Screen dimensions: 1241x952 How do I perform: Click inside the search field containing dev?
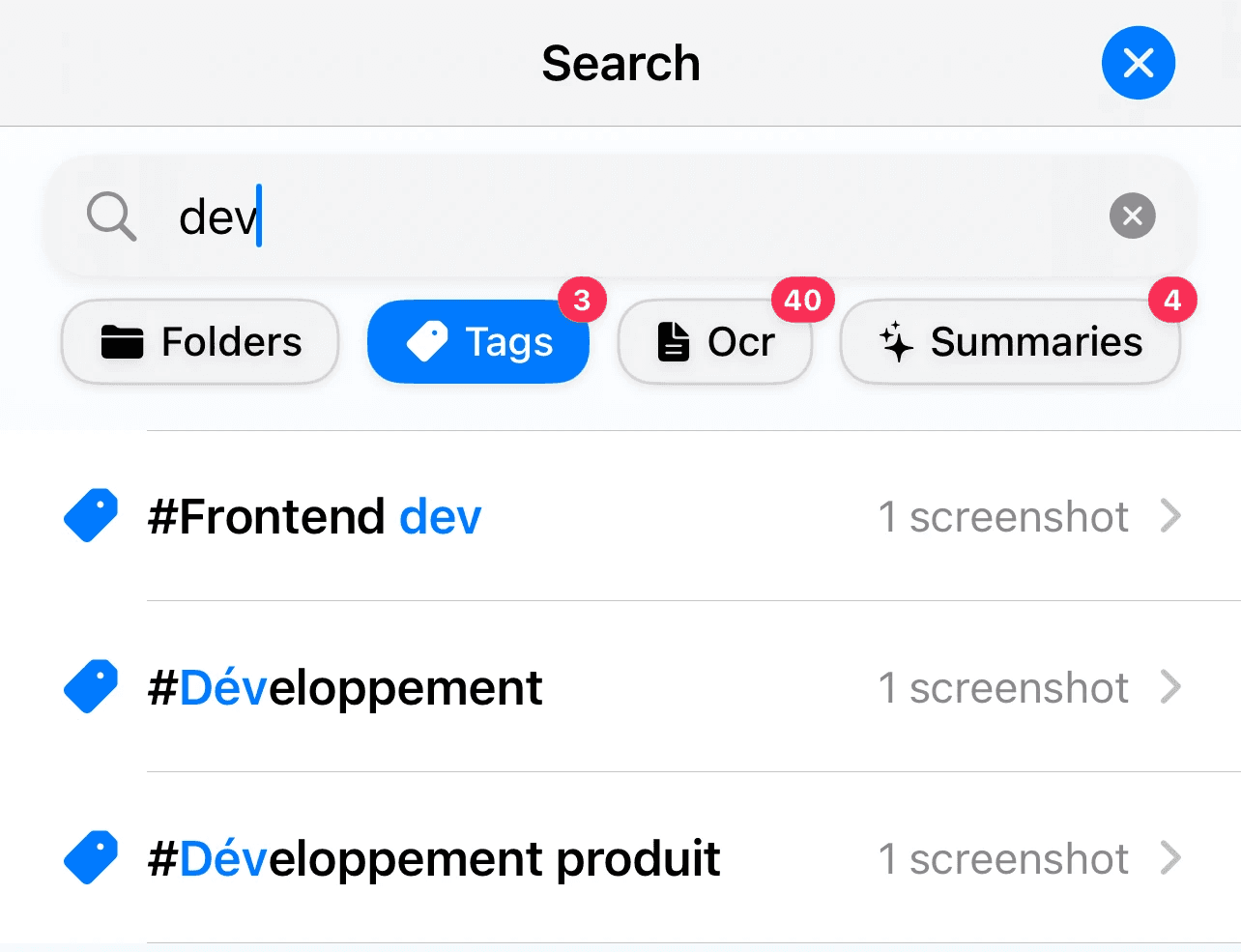(620, 216)
